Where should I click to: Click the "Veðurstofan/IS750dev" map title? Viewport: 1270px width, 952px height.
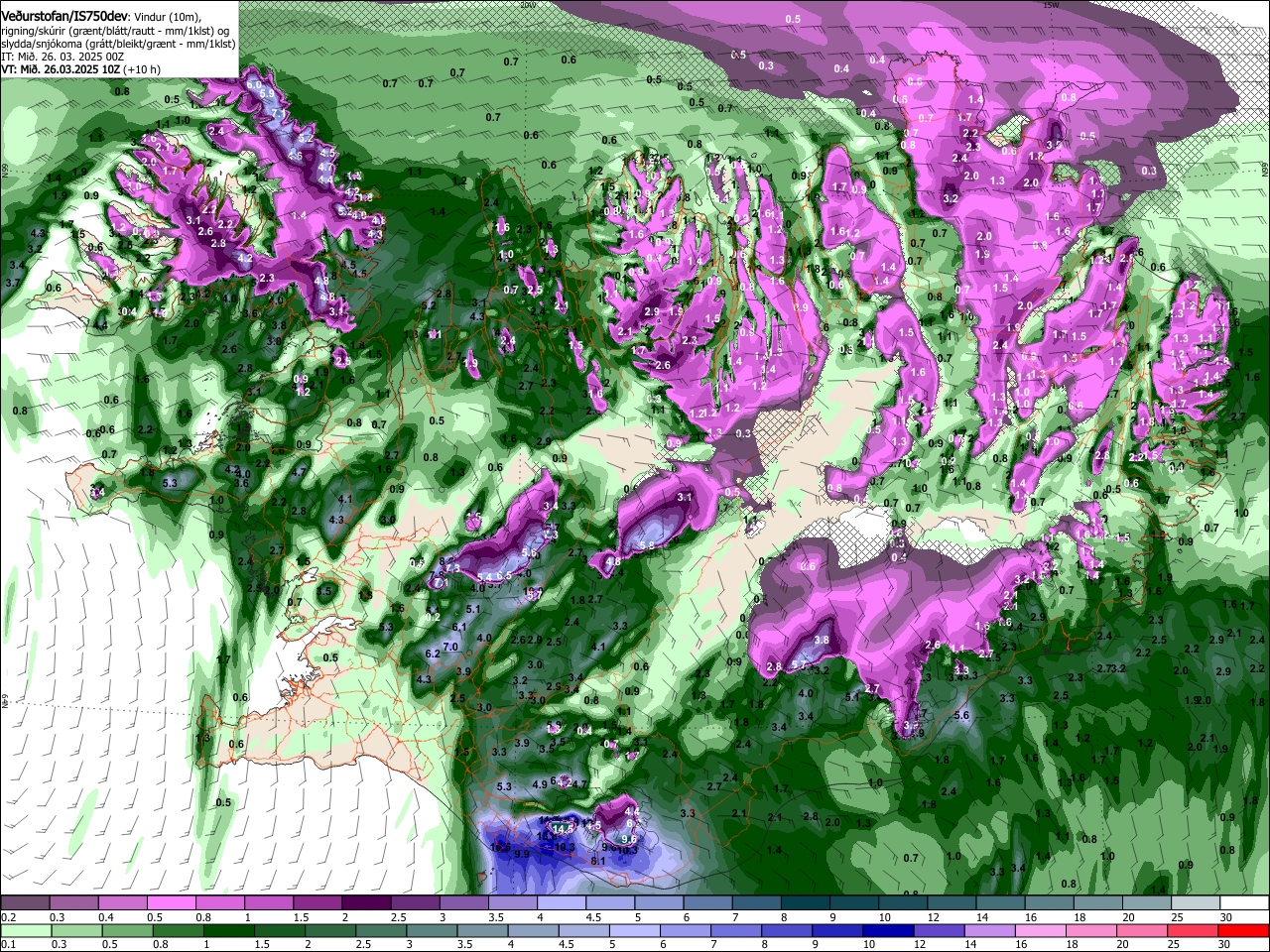pyautogui.click(x=63, y=16)
